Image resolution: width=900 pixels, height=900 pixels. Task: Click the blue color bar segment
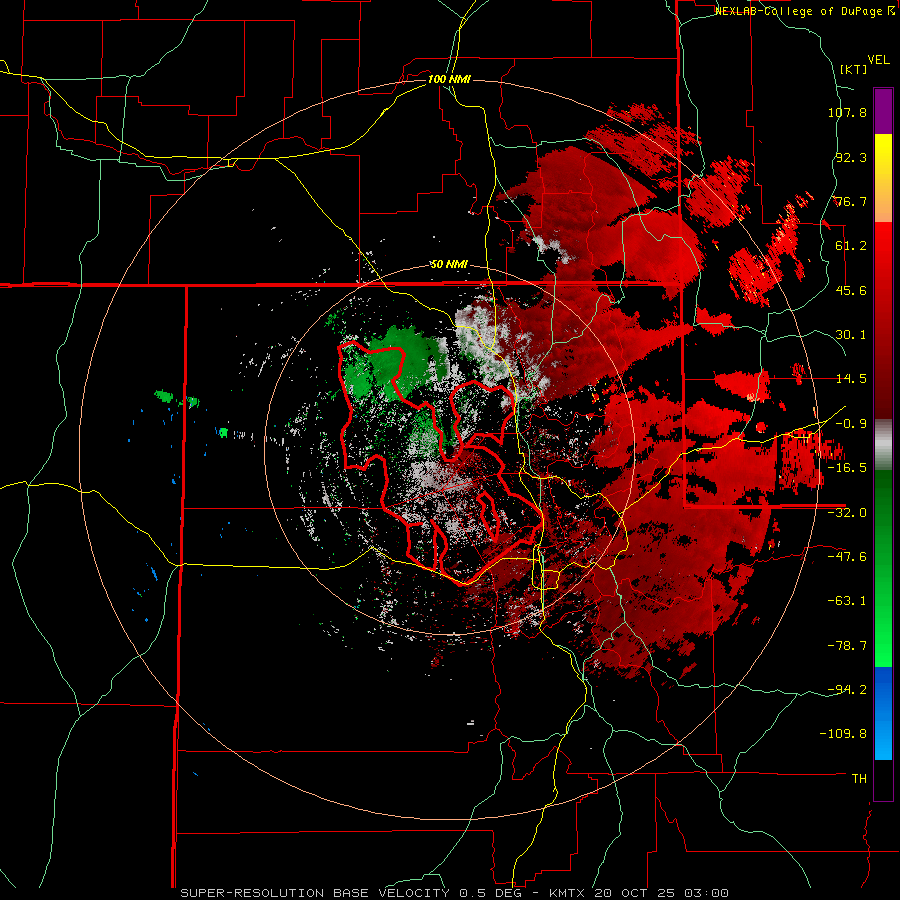(x=883, y=713)
